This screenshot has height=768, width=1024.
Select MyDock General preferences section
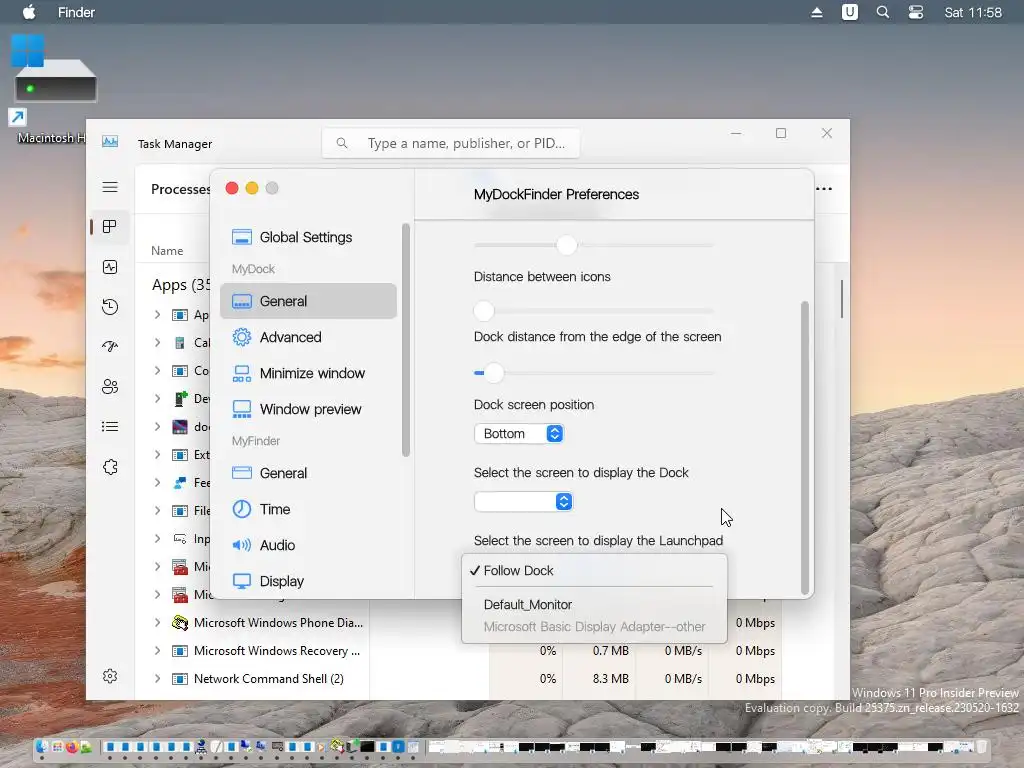pyautogui.click(x=308, y=301)
